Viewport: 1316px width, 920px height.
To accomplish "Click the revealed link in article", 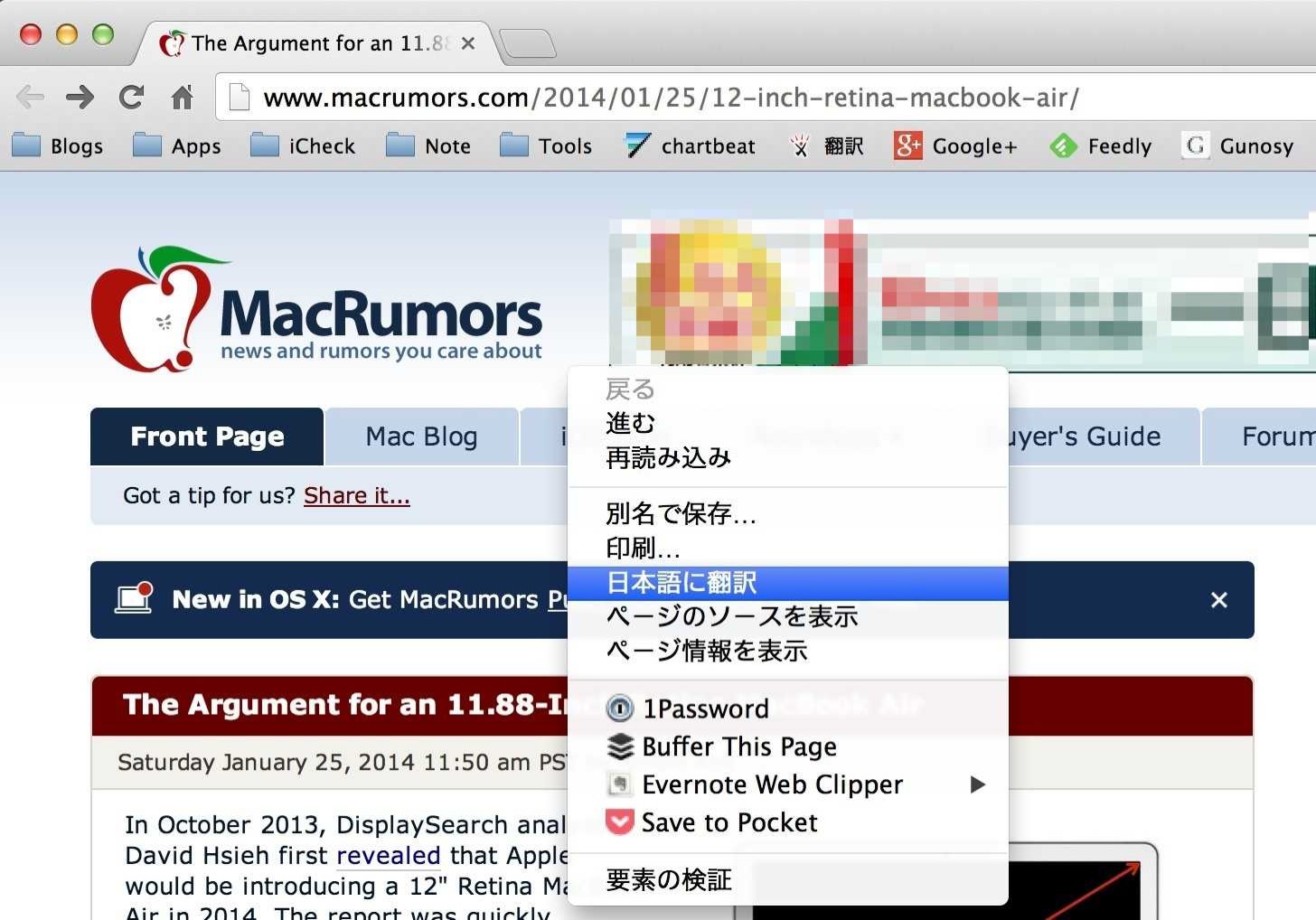I will coord(388,855).
